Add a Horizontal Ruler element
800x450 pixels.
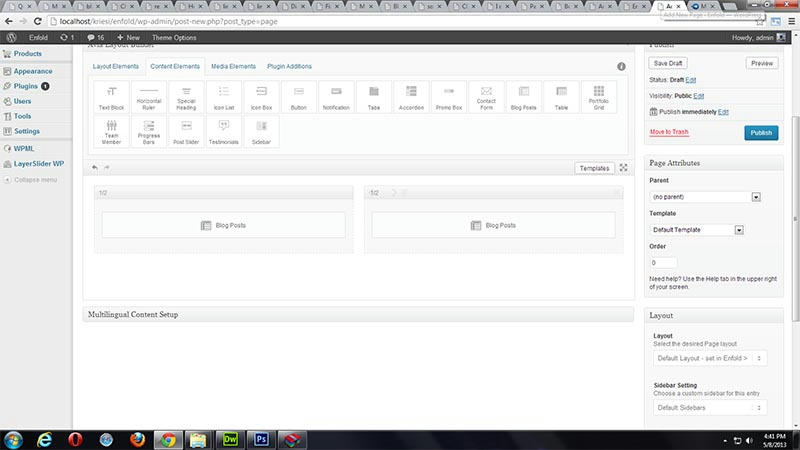[148, 97]
